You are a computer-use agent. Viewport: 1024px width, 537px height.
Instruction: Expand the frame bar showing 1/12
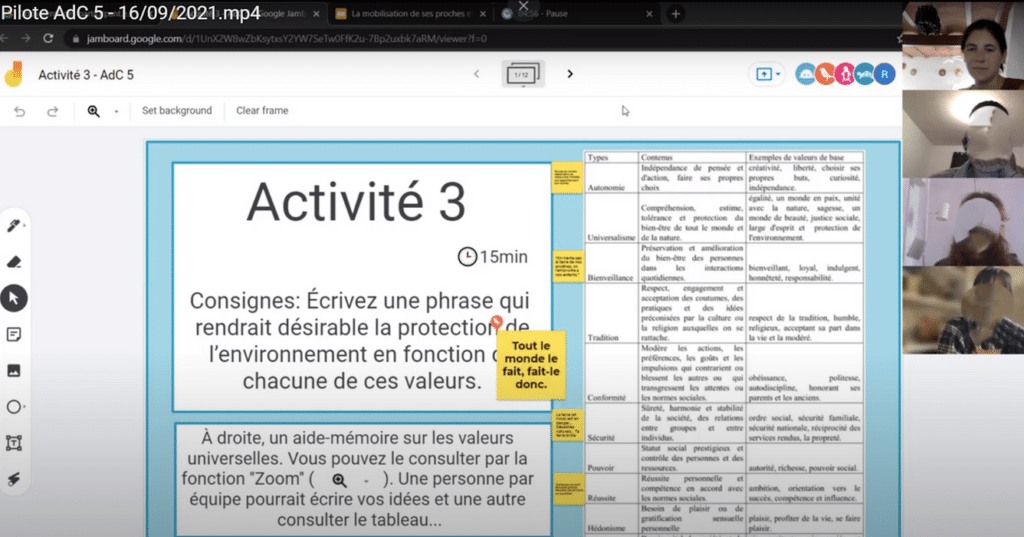click(x=522, y=75)
